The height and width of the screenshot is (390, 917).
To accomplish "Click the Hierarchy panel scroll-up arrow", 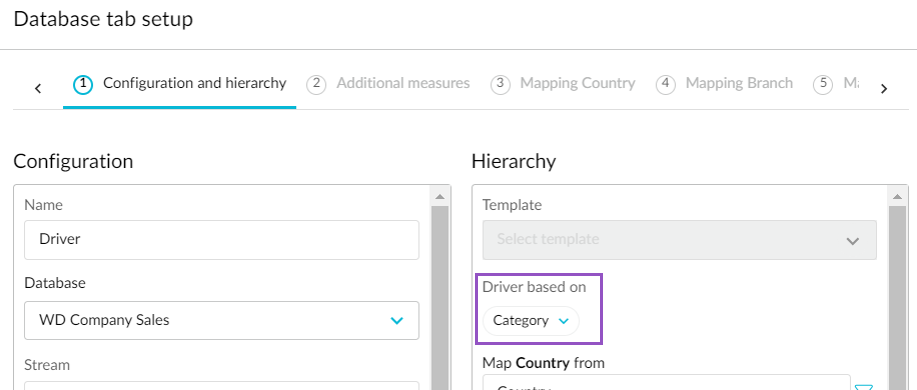I will point(898,196).
